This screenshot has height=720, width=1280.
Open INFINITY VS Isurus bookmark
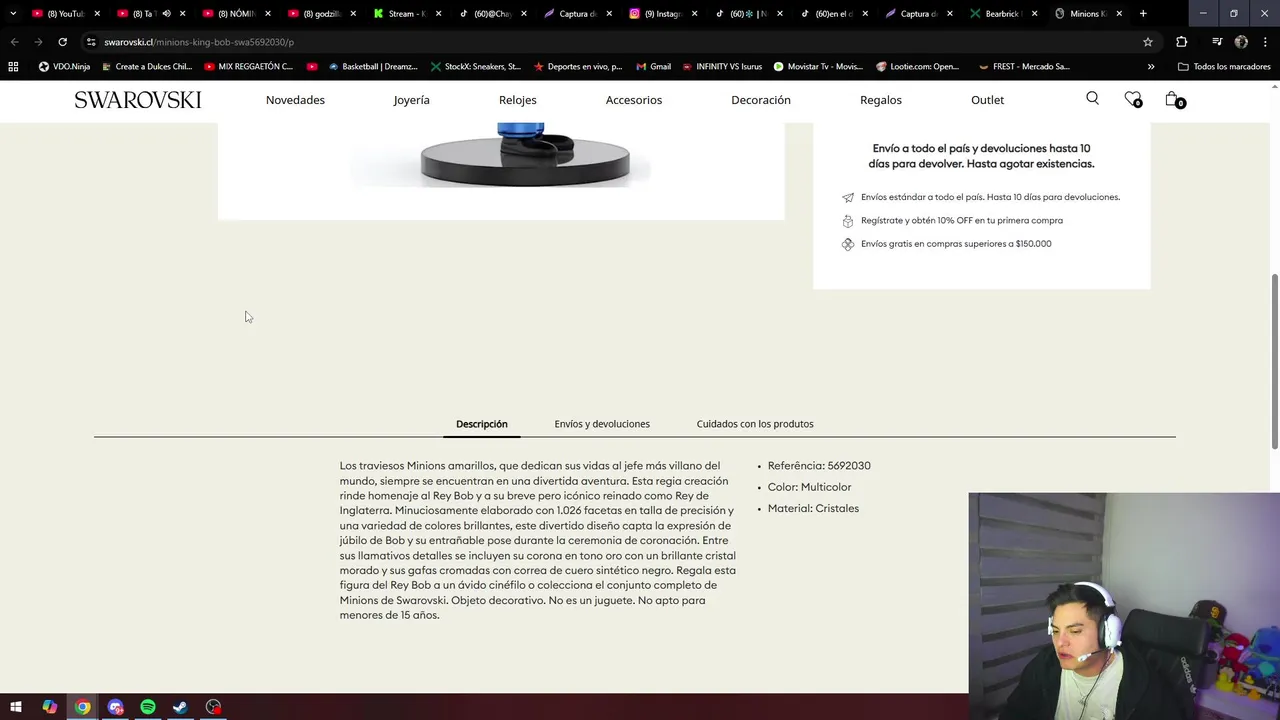[721, 67]
